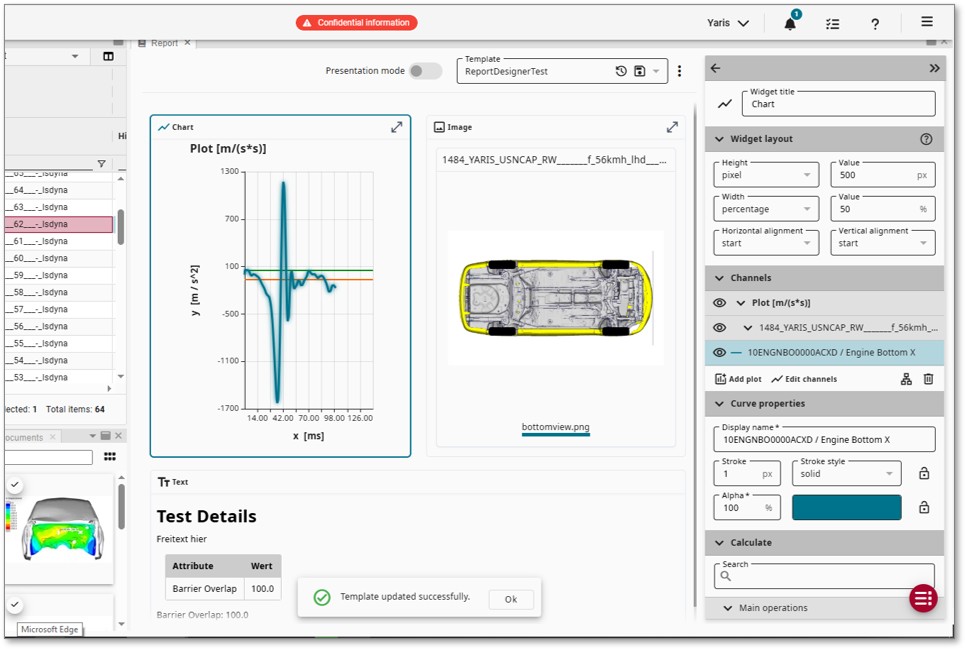
Task: Delete channel using trash icon
Action: coord(928,379)
